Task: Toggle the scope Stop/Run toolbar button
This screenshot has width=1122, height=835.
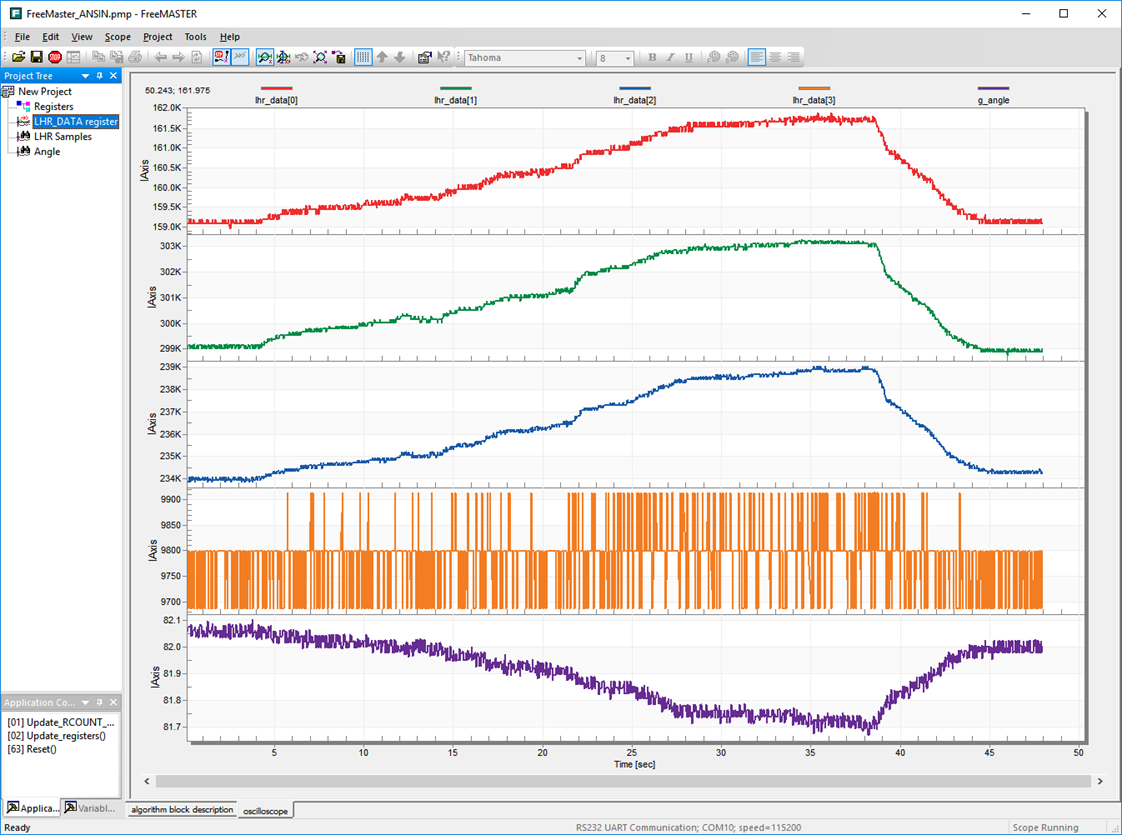Action: (222, 57)
